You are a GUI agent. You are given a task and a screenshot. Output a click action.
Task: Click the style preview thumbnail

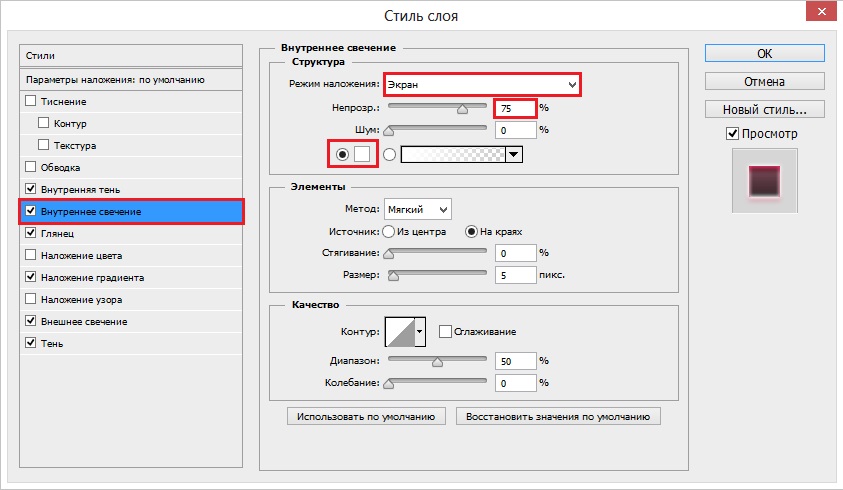pos(765,181)
